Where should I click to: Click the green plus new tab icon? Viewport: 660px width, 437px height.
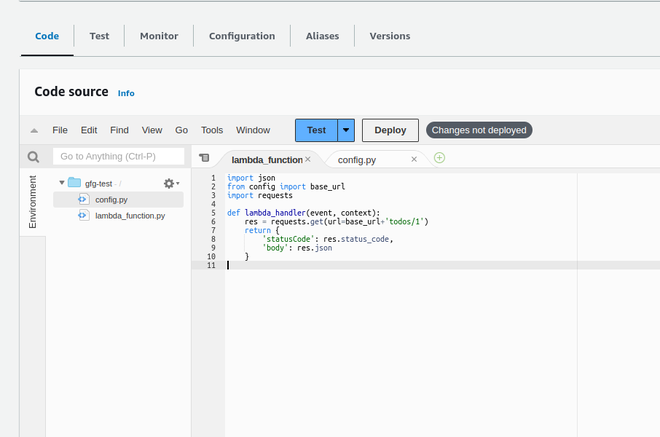click(x=440, y=158)
